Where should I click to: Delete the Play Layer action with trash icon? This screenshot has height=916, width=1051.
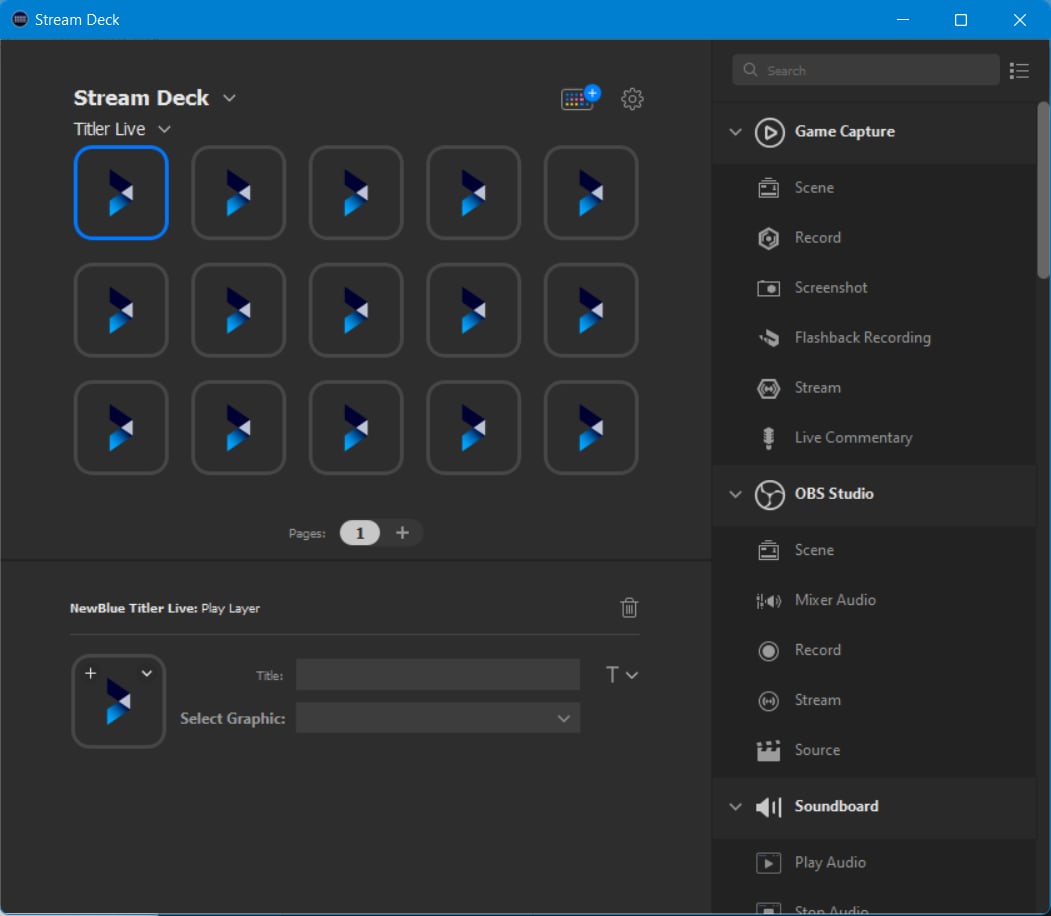tap(629, 607)
